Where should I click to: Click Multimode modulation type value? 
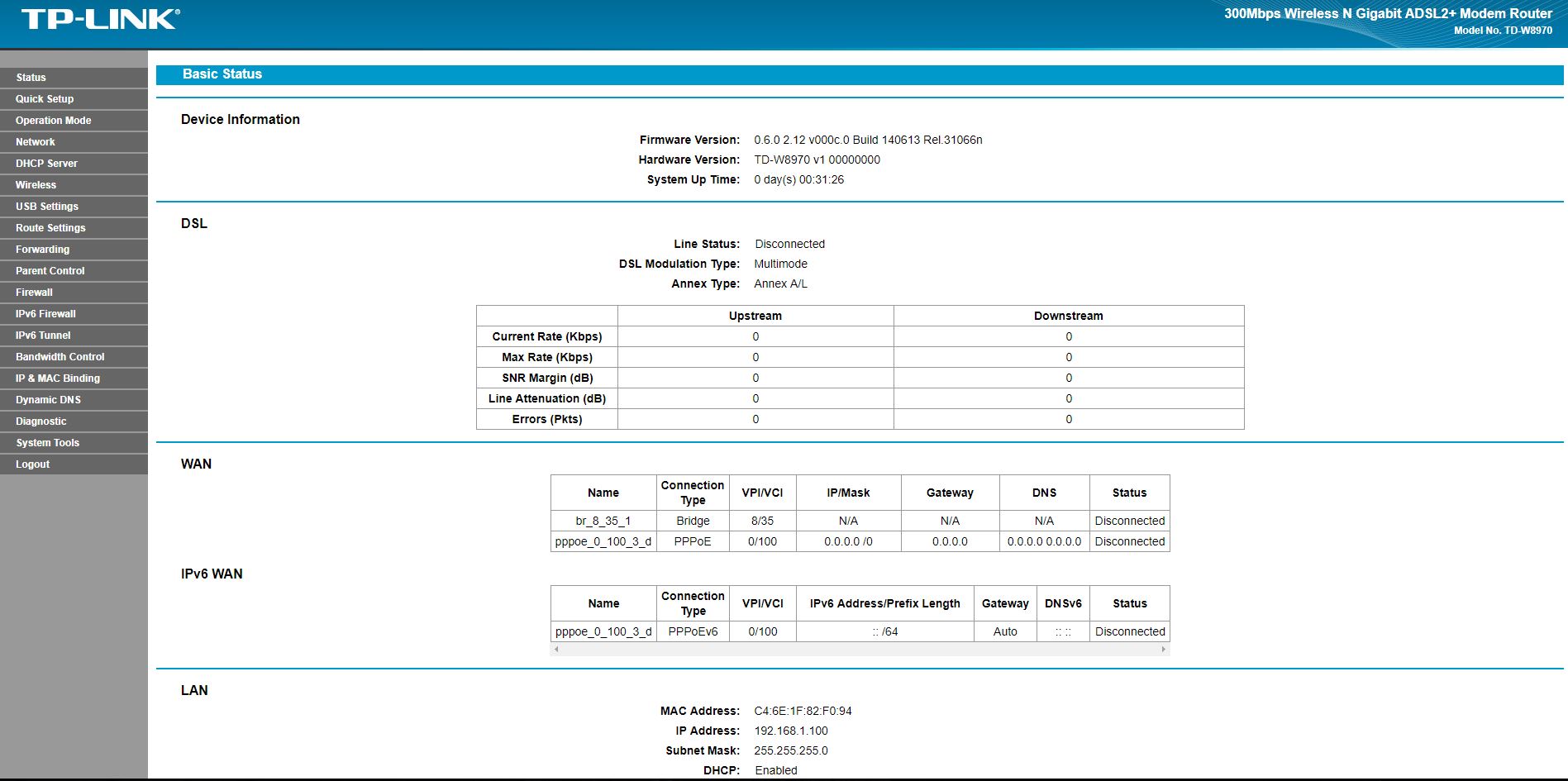click(780, 264)
